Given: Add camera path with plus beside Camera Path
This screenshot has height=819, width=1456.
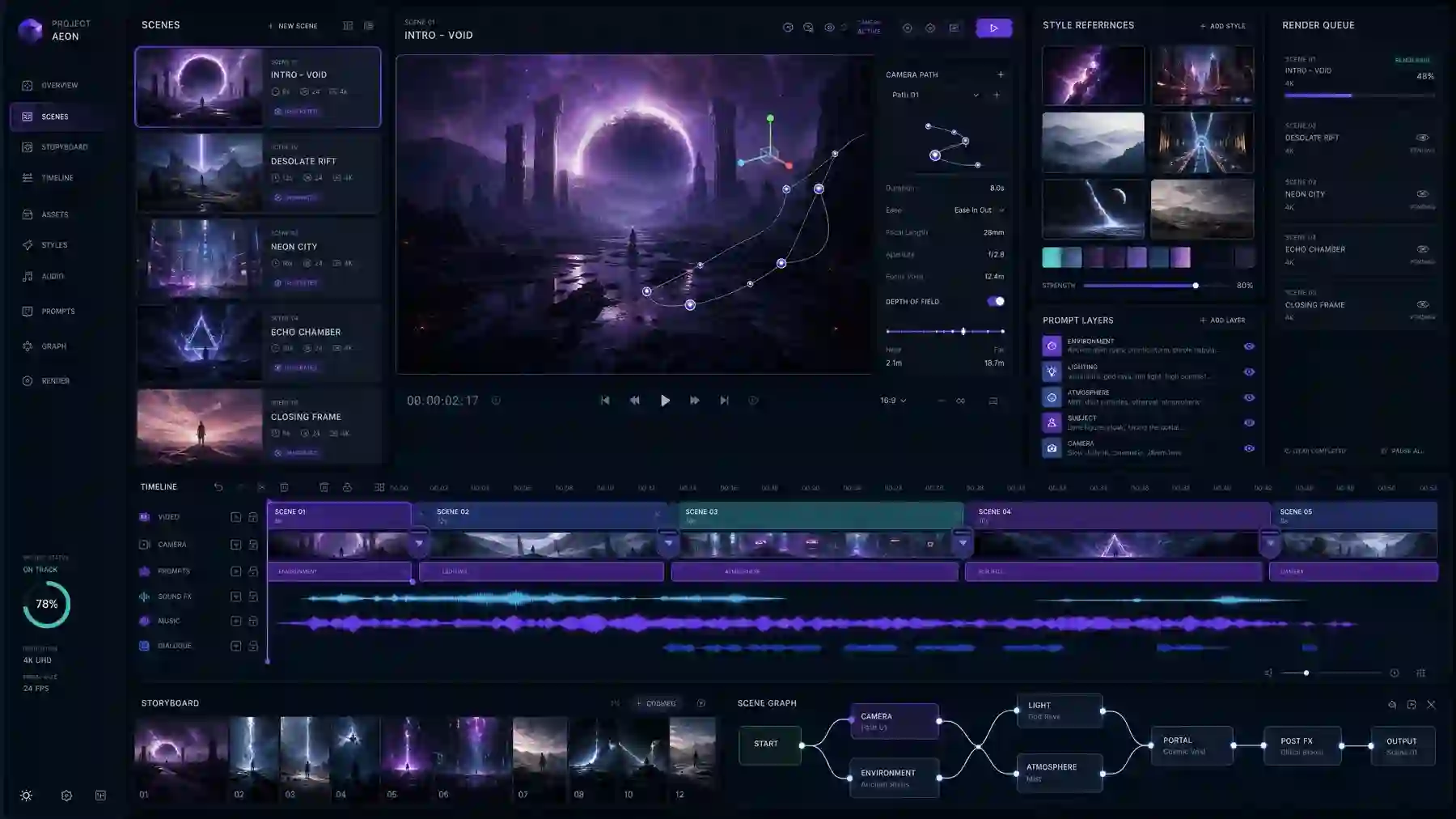Looking at the screenshot, I should [x=1001, y=74].
